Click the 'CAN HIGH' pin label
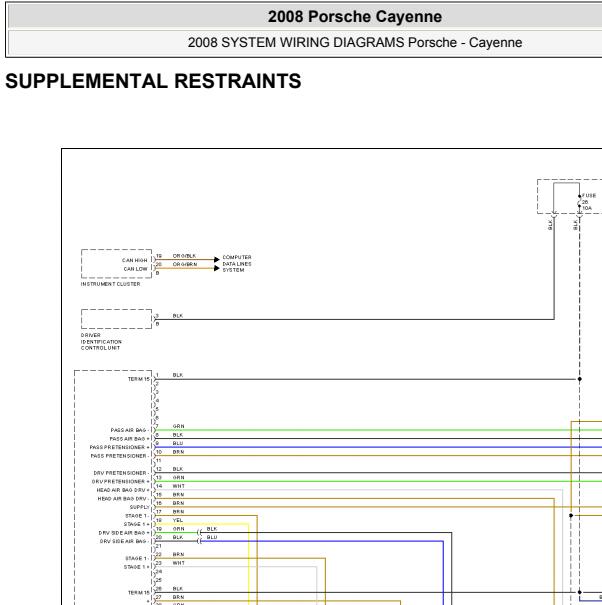Viewport: 602px width, 605px height. tap(135, 260)
